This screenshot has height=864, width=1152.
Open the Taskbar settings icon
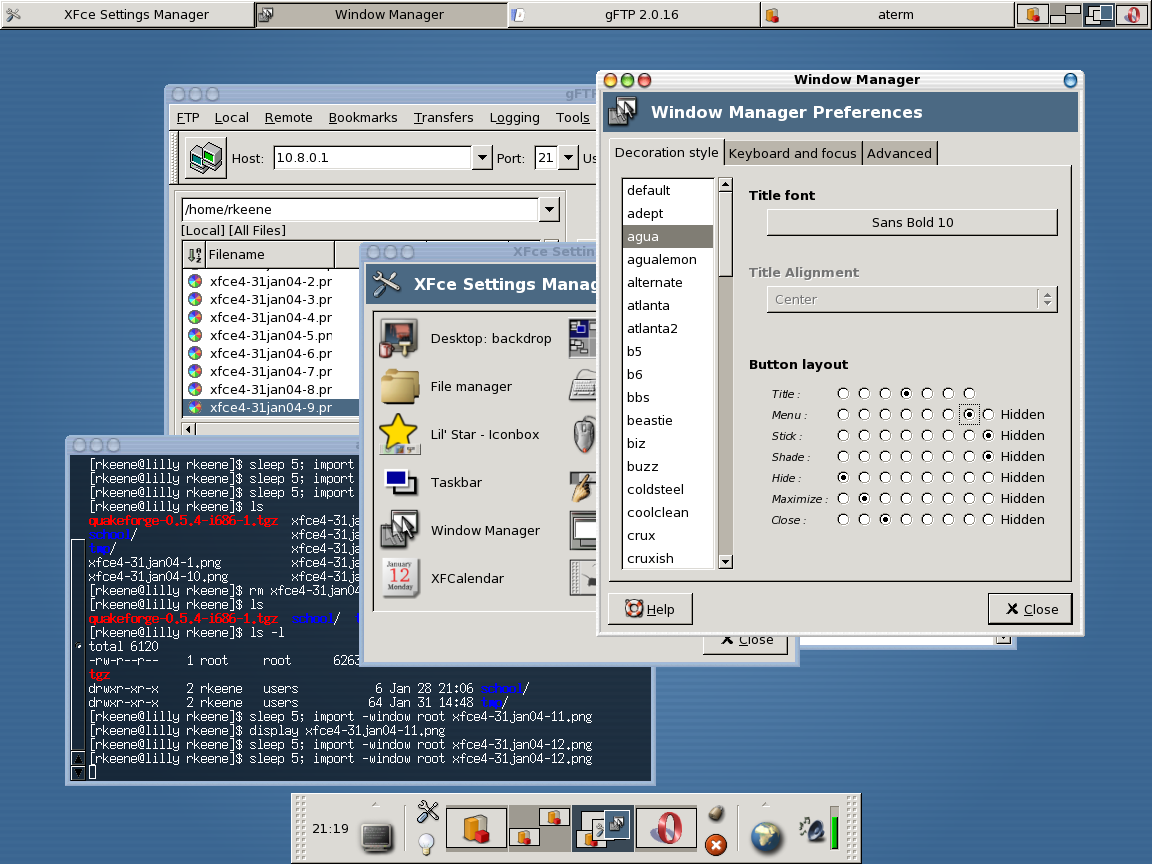tap(400, 482)
